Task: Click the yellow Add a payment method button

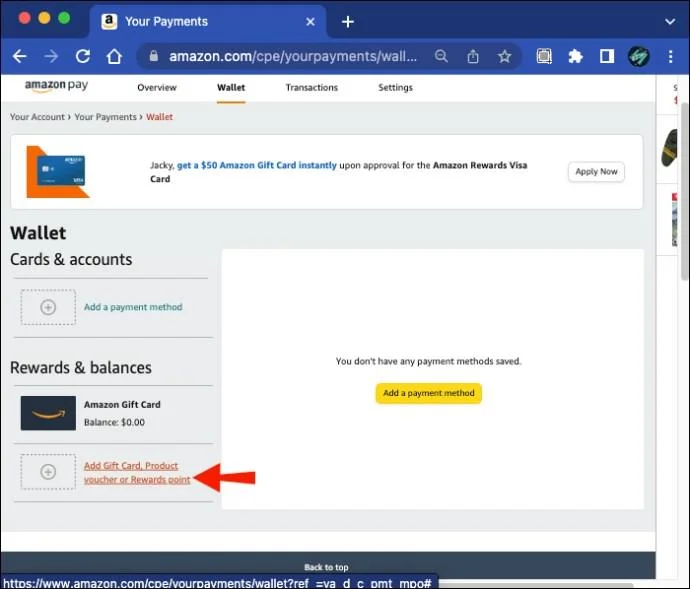Action: [x=429, y=393]
